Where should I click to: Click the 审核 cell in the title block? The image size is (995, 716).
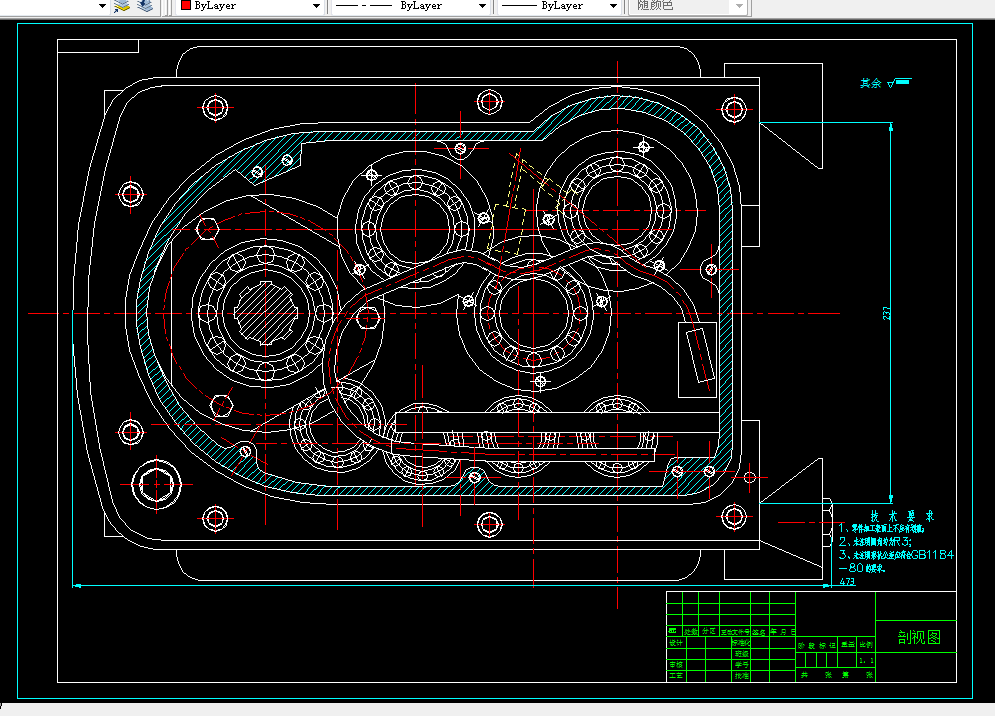pos(674,664)
